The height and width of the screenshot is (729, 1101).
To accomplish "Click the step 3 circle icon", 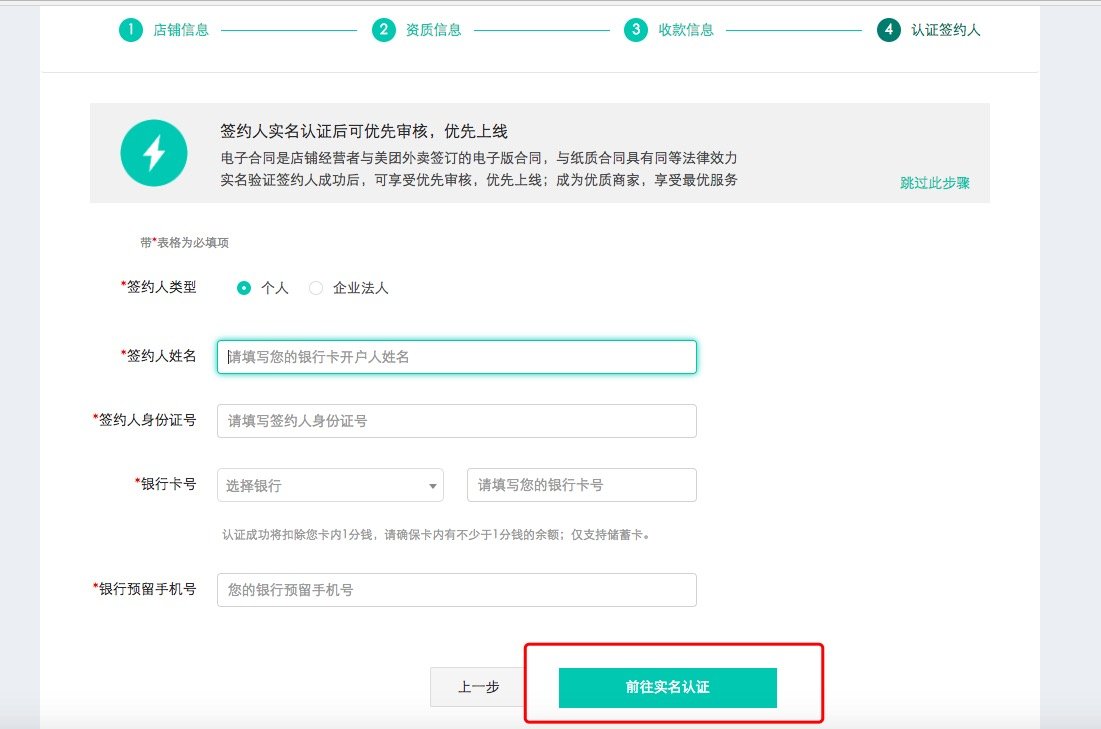I will (637, 30).
